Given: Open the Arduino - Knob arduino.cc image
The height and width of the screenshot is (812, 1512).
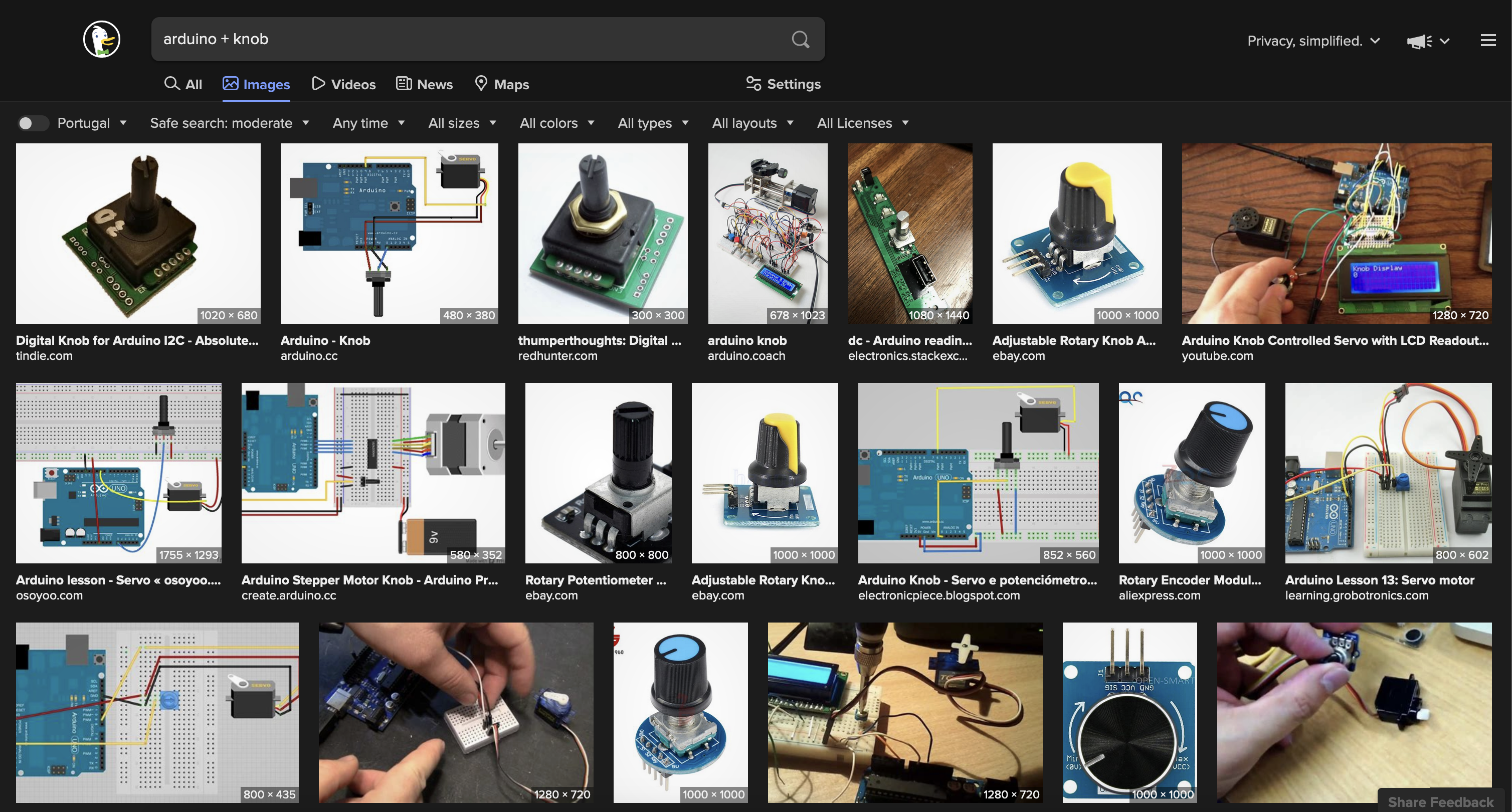Looking at the screenshot, I should pyautogui.click(x=389, y=234).
